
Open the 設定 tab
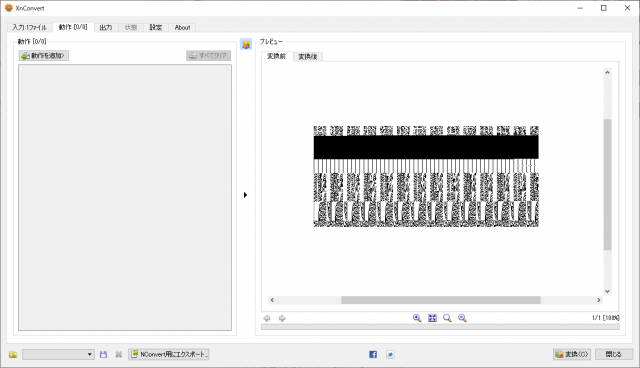[156, 27]
